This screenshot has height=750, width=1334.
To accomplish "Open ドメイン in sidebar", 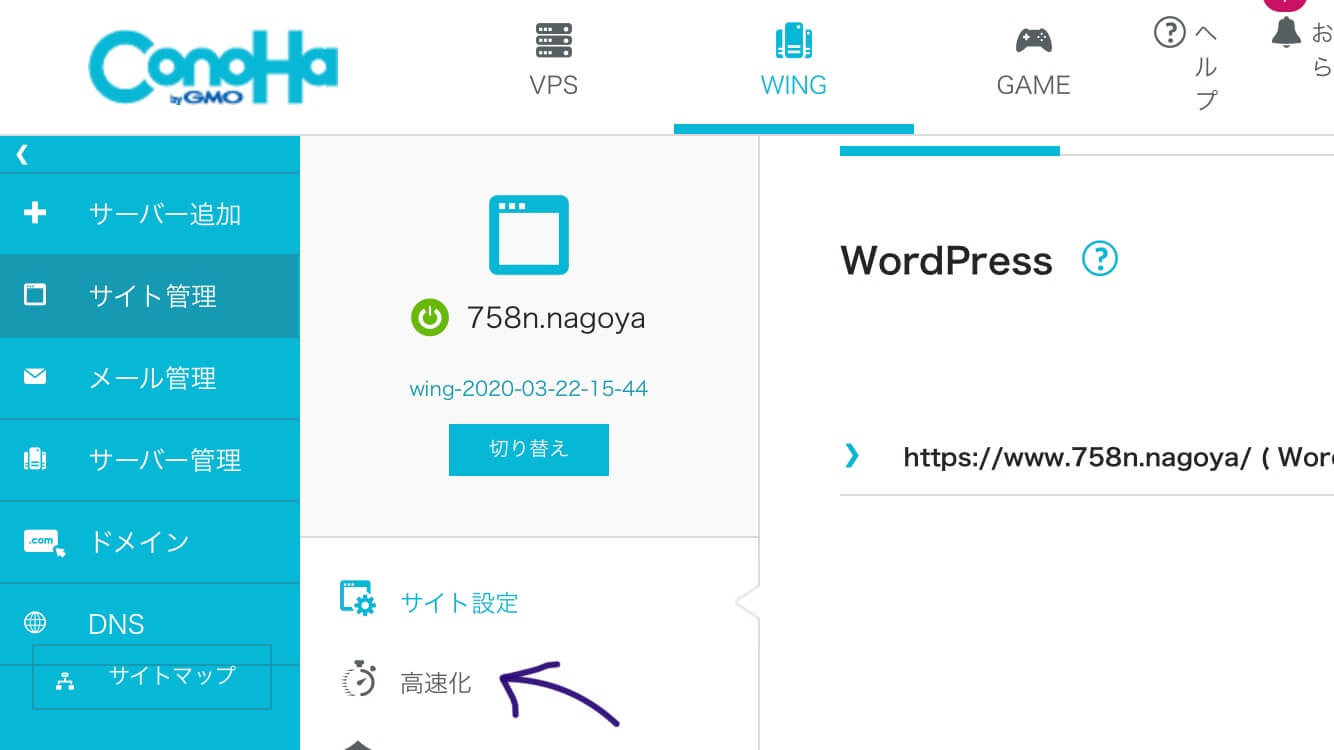I will click(150, 542).
